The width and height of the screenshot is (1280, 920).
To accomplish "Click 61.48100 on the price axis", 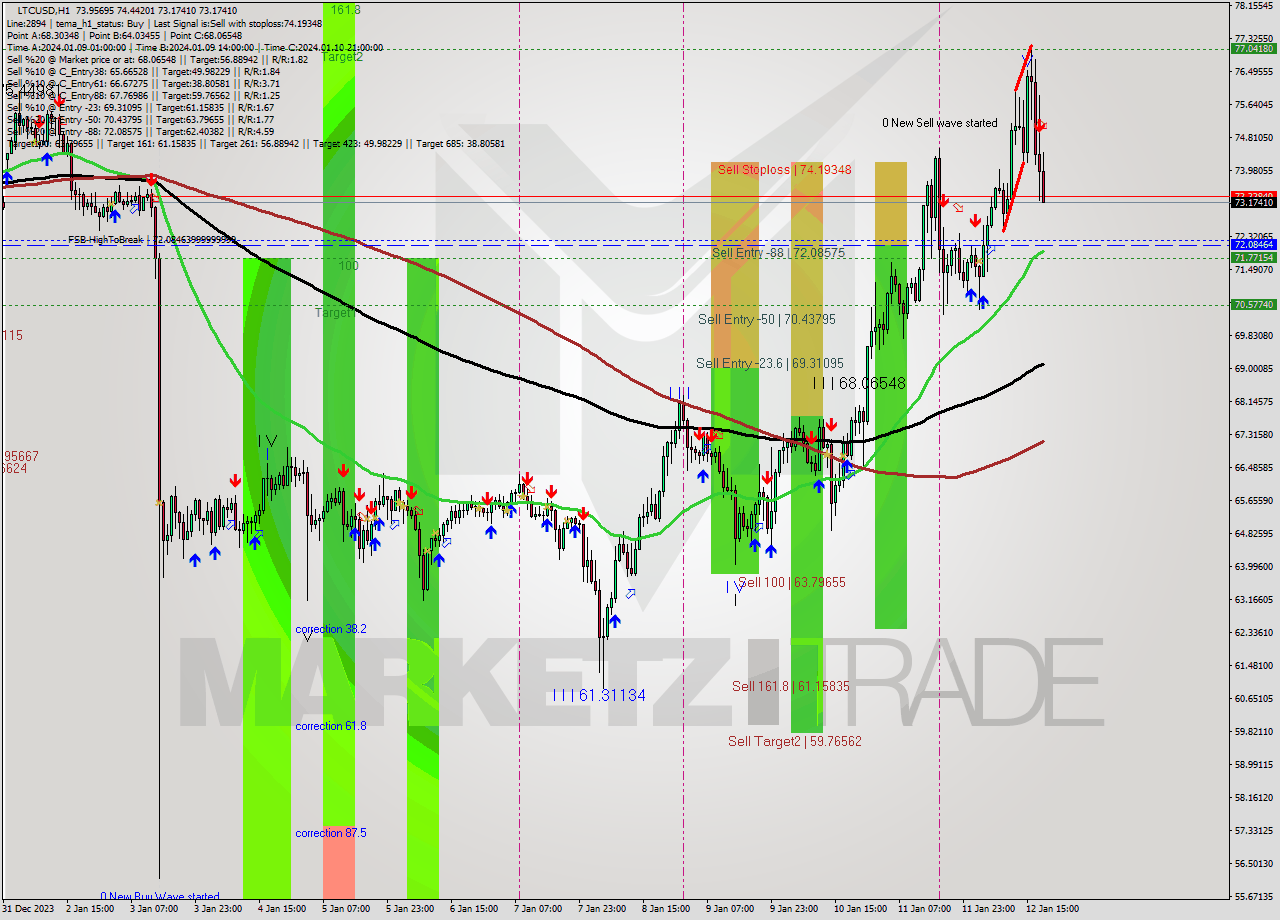I will 1253,666.
